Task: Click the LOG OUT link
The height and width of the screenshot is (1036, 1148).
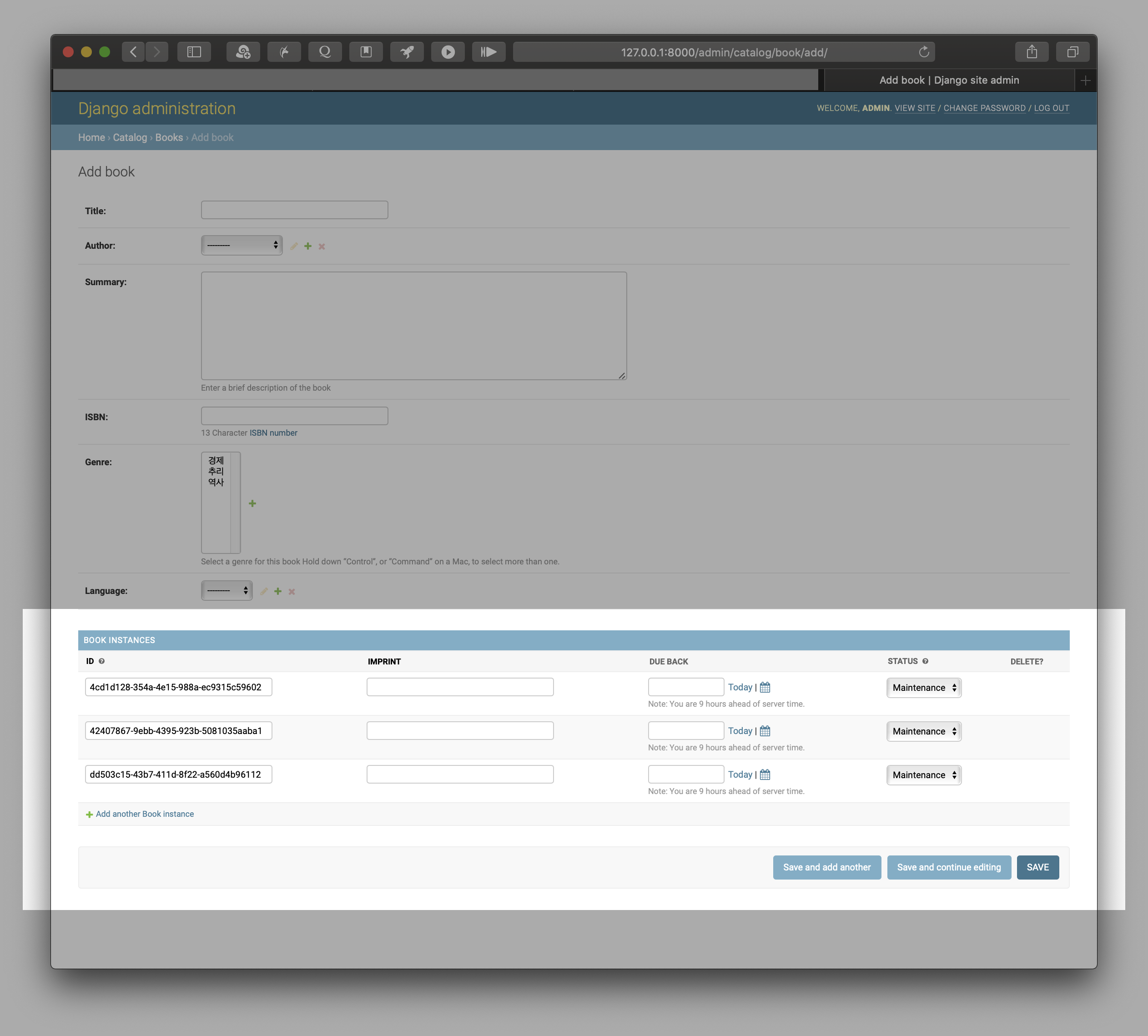Action: coord(1051,108)
